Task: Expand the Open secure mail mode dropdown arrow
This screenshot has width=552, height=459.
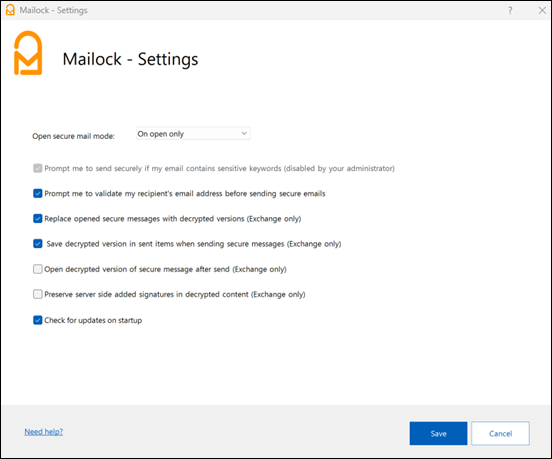Action: (244, 133)
